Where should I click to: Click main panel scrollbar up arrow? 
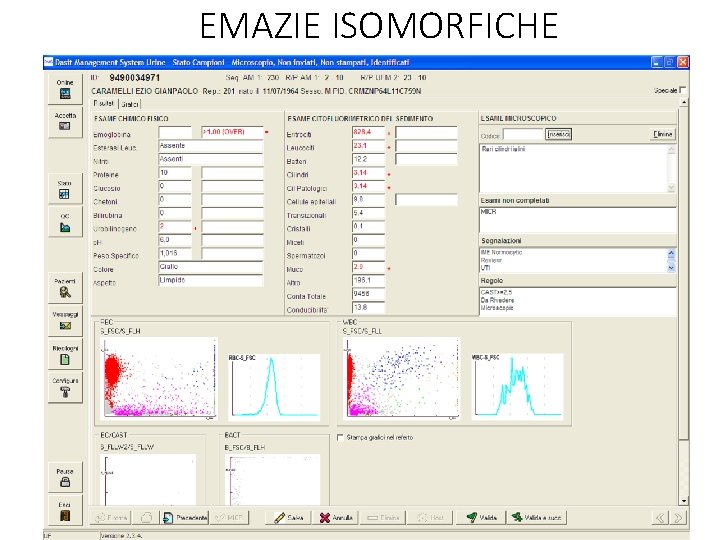(684, 102)
